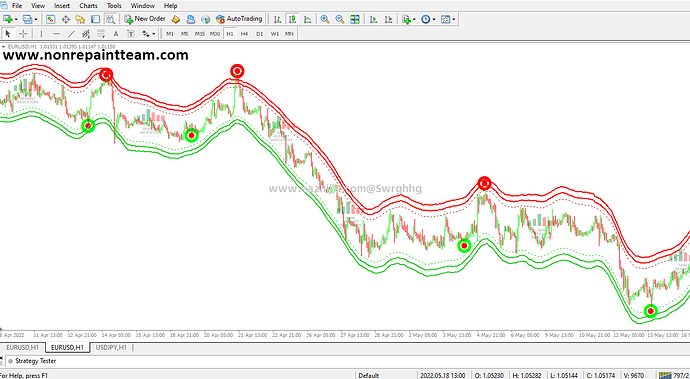Draw a Vertical Line tool
The width and height of the screenshot is (690, 379).
(41, 33)
